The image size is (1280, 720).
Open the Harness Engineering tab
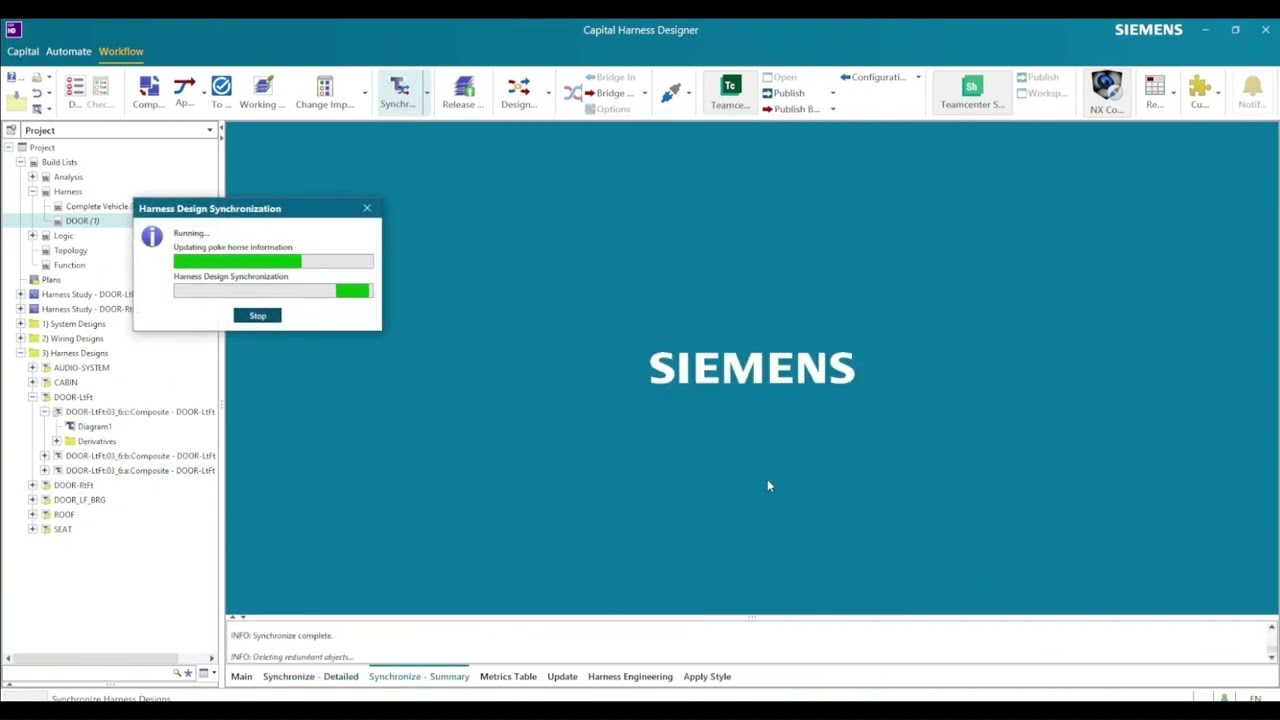point(630,677)
